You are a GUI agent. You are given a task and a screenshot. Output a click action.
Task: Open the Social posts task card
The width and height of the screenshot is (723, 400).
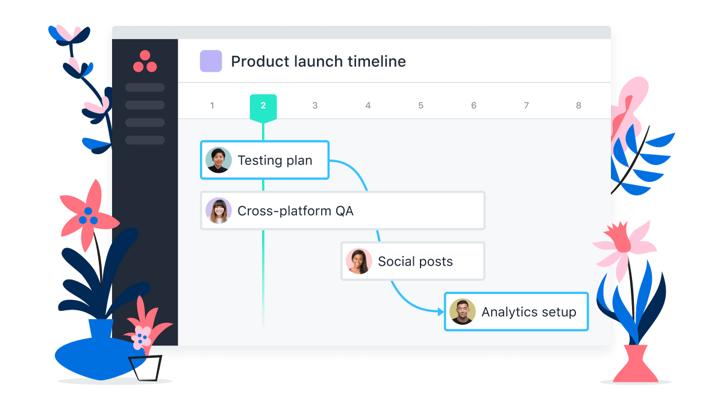[x=413, y=261]
